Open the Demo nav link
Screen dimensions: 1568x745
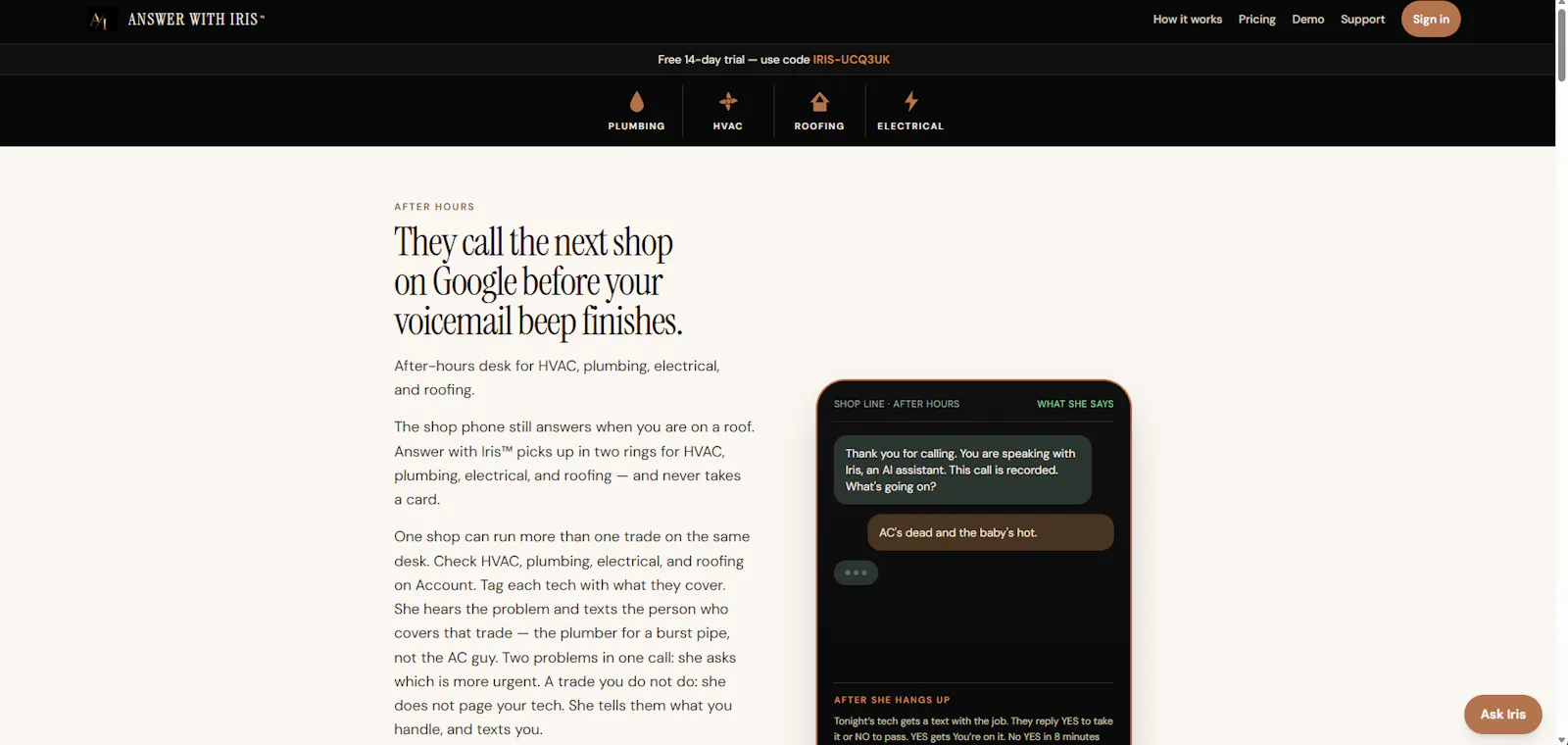pos(1307,20)
